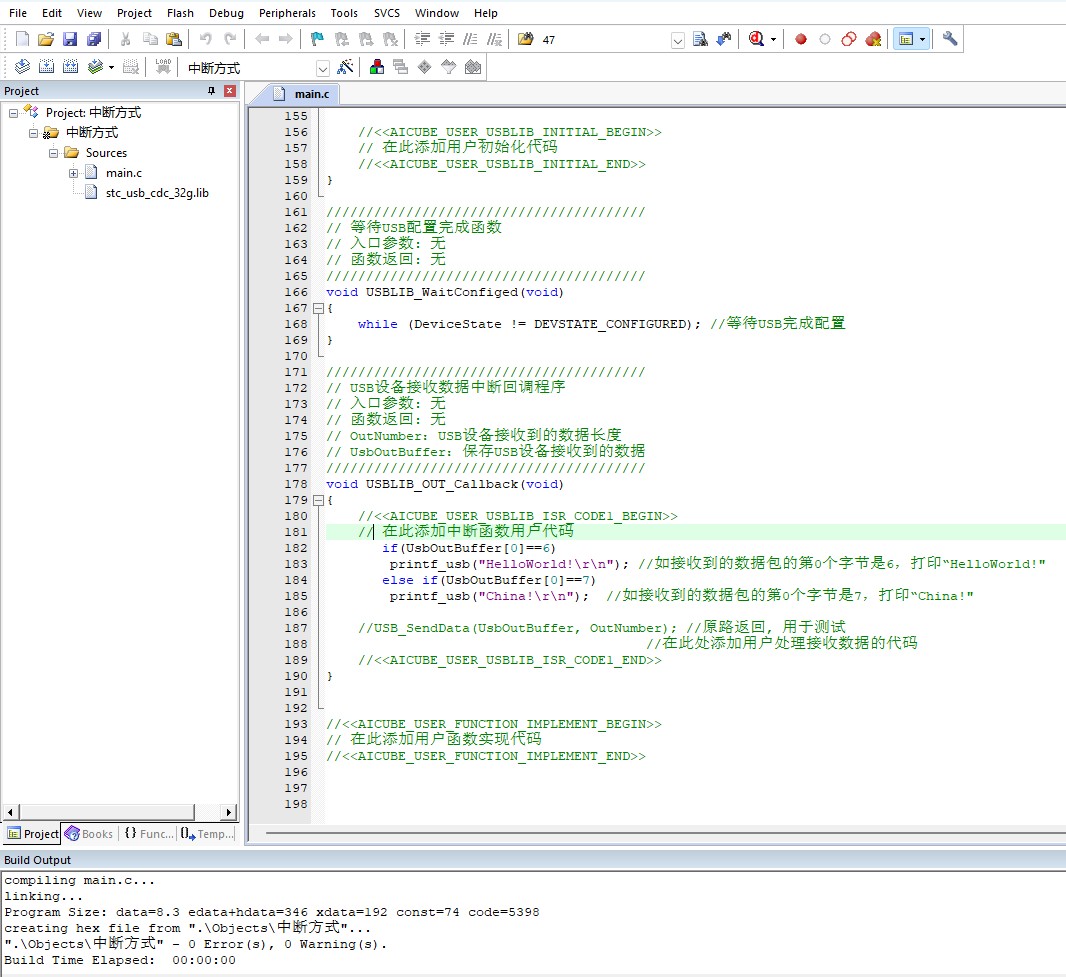The image size is (1066, 977).
Task: Build the target files
Action: [46, 67]
